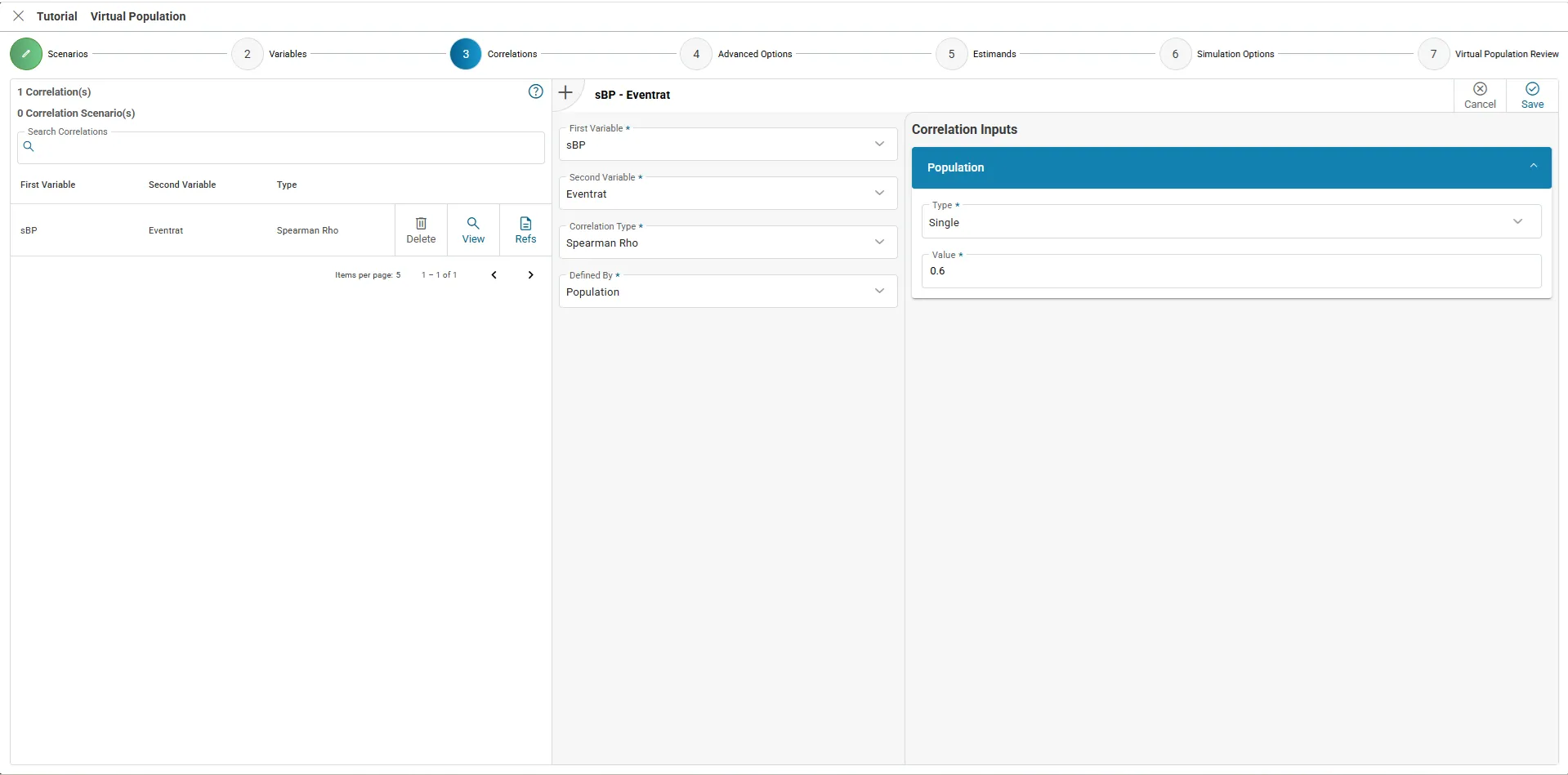
Task: Open Refs for the sBP correlation
Action: [525, 230]
